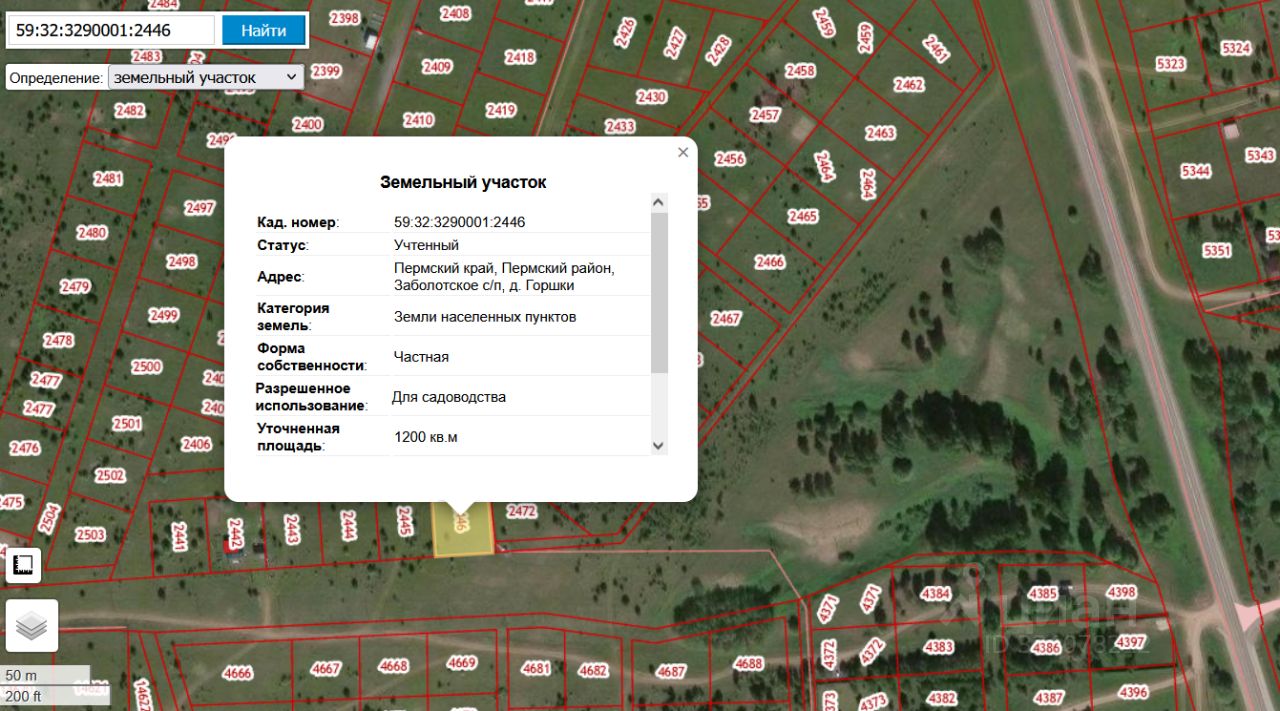The image size is (1280, 711).
Task: Click parcel 4669 on the map
Action: pyautogui.click(x=461, y=663)
